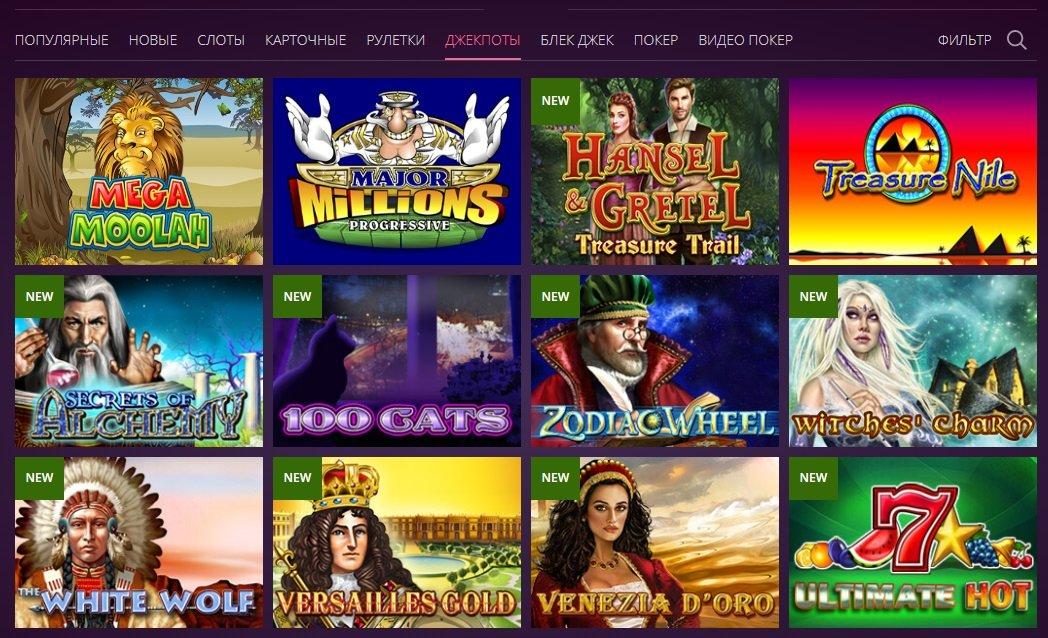The width and height of the screenshot is (1048, 638).
Task: Select the РУЛЕТКИ tab
Action: (x=396, y=40)
